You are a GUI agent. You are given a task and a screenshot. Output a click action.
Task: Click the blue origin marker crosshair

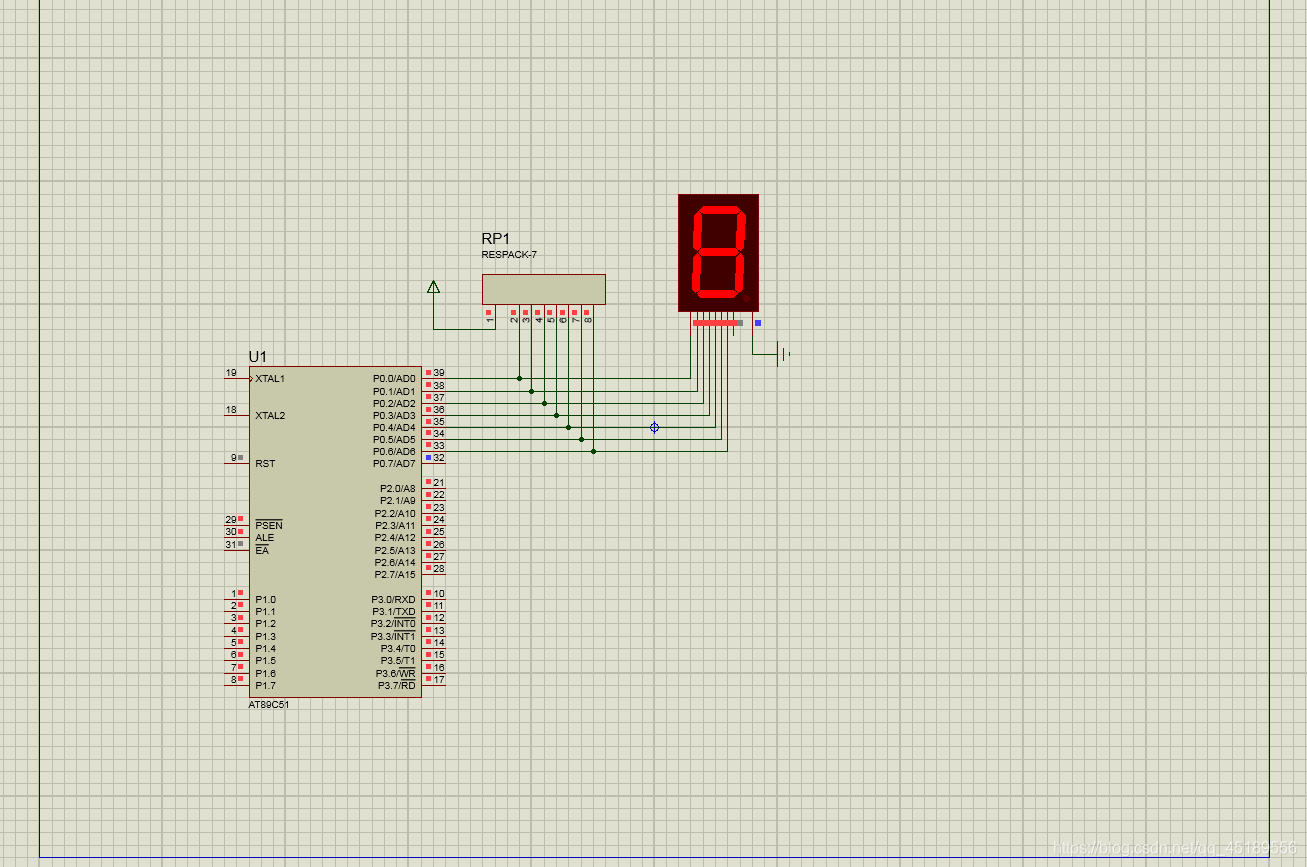[654, 427]
